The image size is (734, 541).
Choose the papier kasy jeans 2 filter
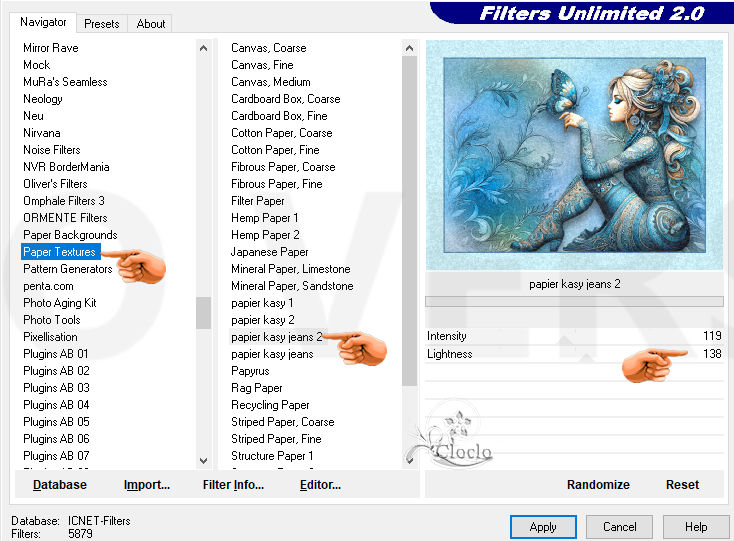[x=277, y=337]
